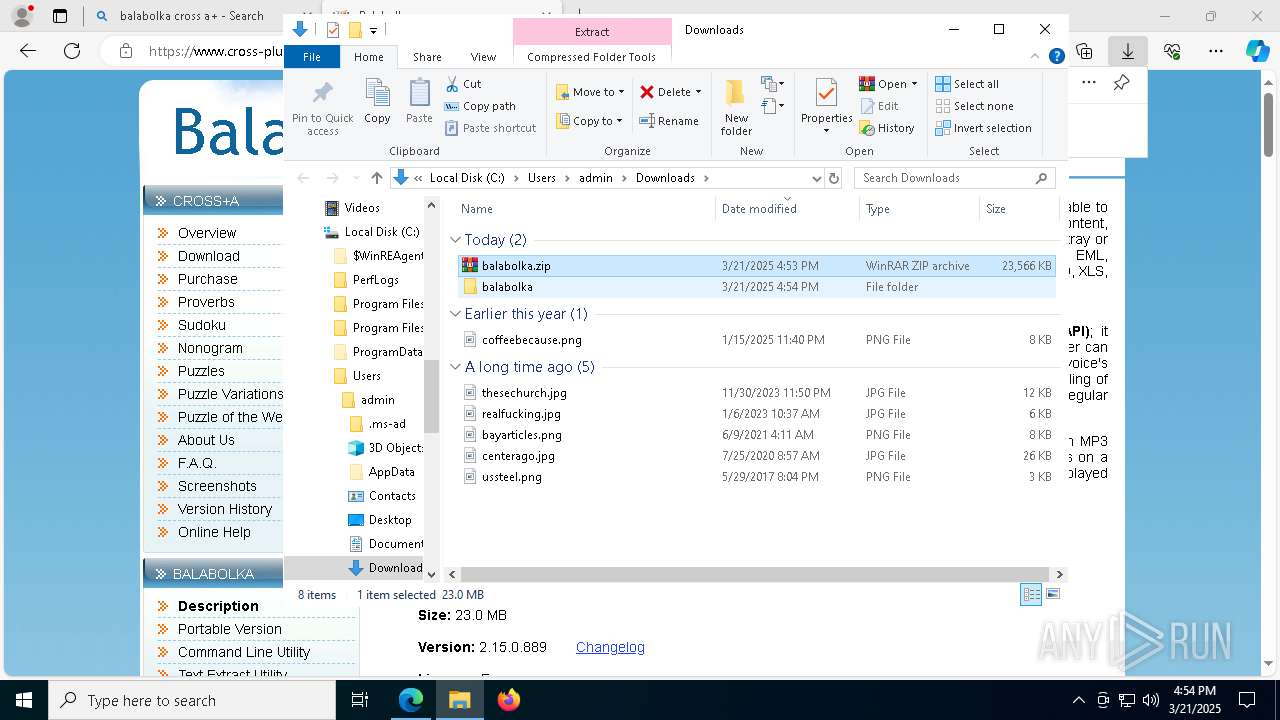Click Select all in ribbon
The image size is (1280, 720).
point(967,84)
